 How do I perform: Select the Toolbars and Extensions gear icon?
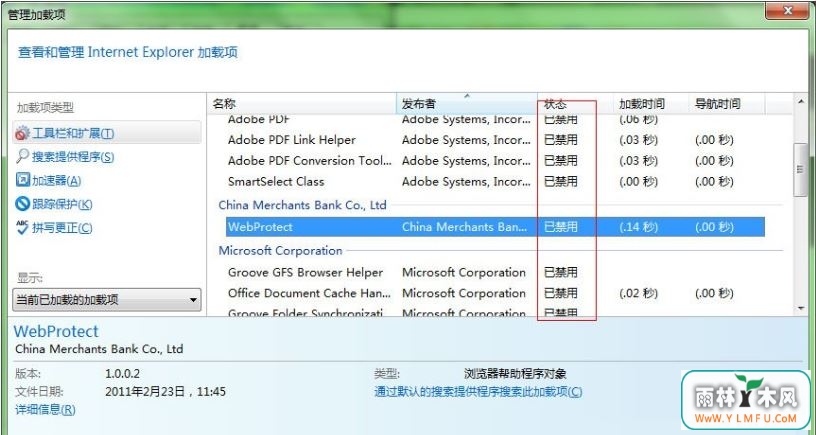tap(22, 134)
